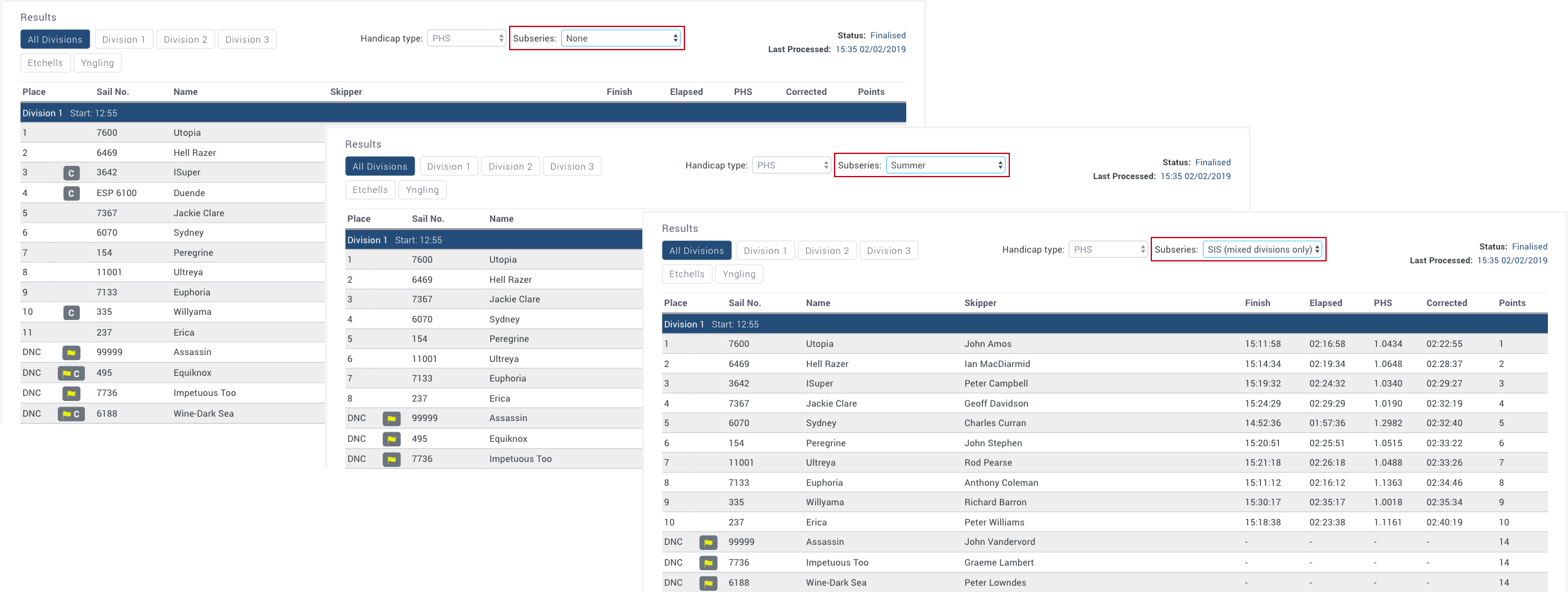Click Jackie Clare name in Summer panel
The height and width of the screenshot is (592, 1568).
515,299
